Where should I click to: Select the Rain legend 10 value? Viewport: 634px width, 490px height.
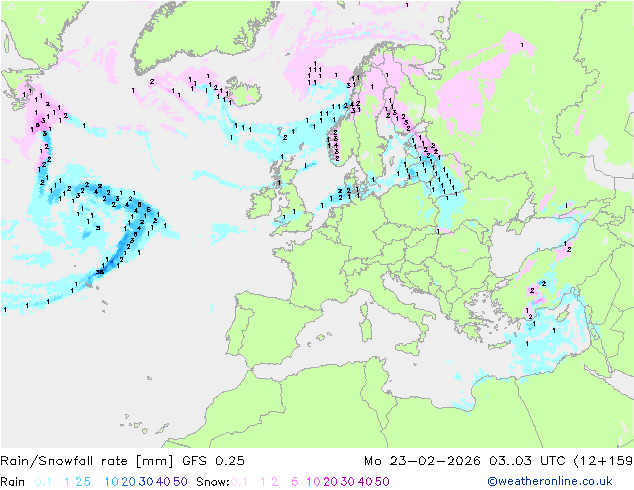(112, 482)
